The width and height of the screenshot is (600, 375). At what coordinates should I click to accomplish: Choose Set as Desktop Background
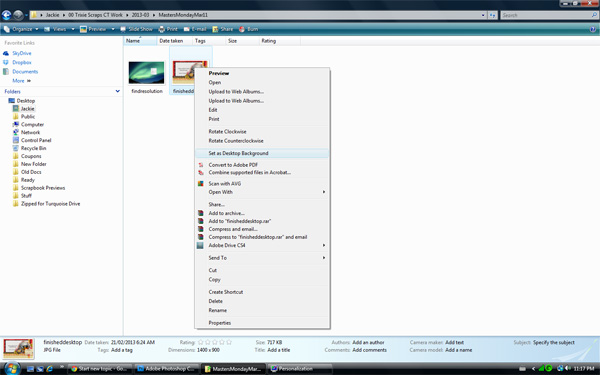coord(262,153)
